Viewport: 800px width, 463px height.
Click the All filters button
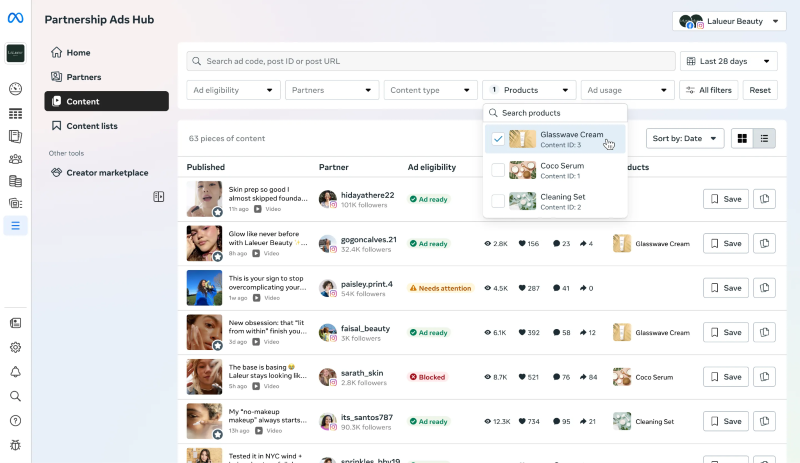point(708,90)
